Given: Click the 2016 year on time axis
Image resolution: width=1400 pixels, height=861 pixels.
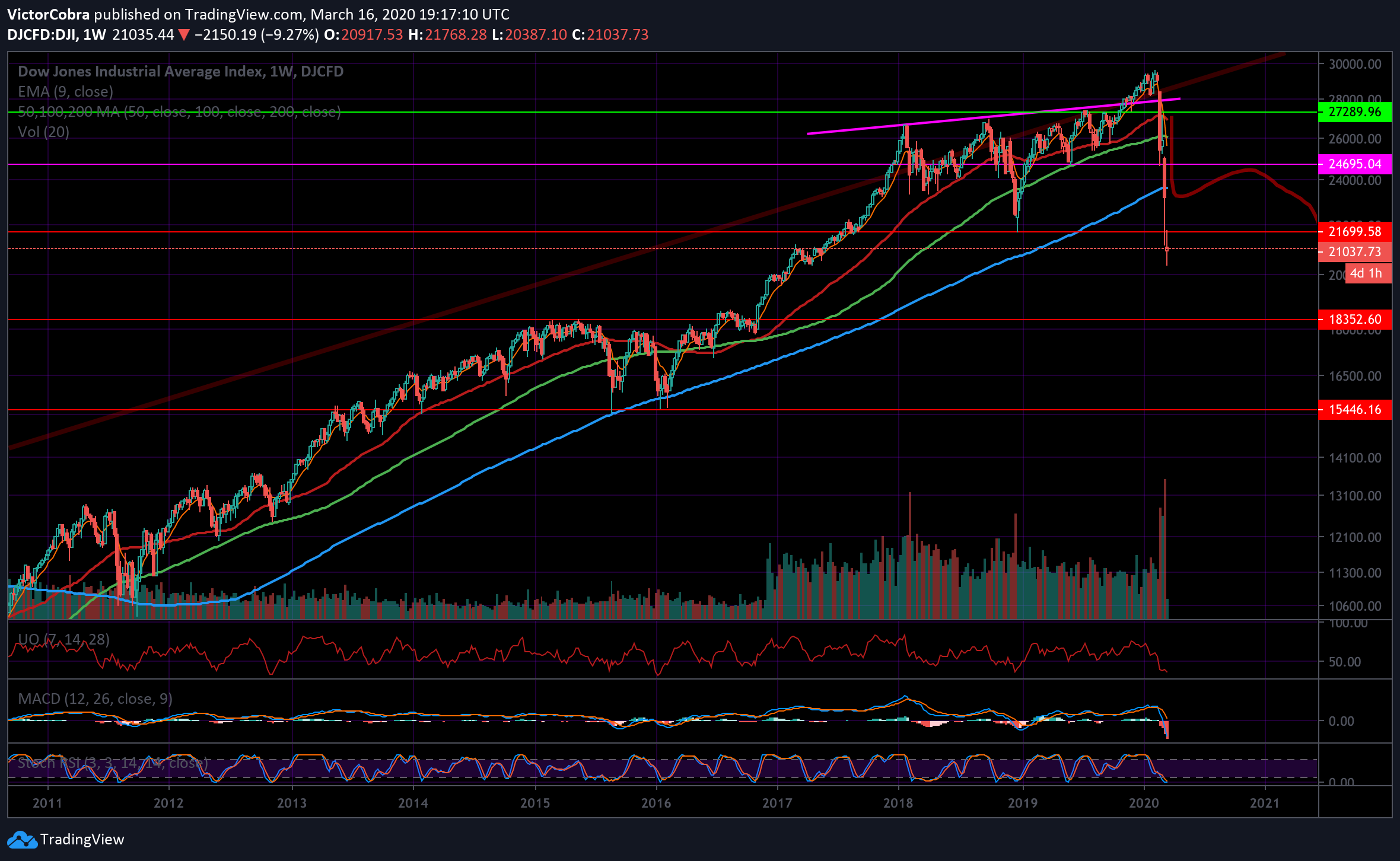Looking at the screenshot, I should tap(656, 803).
